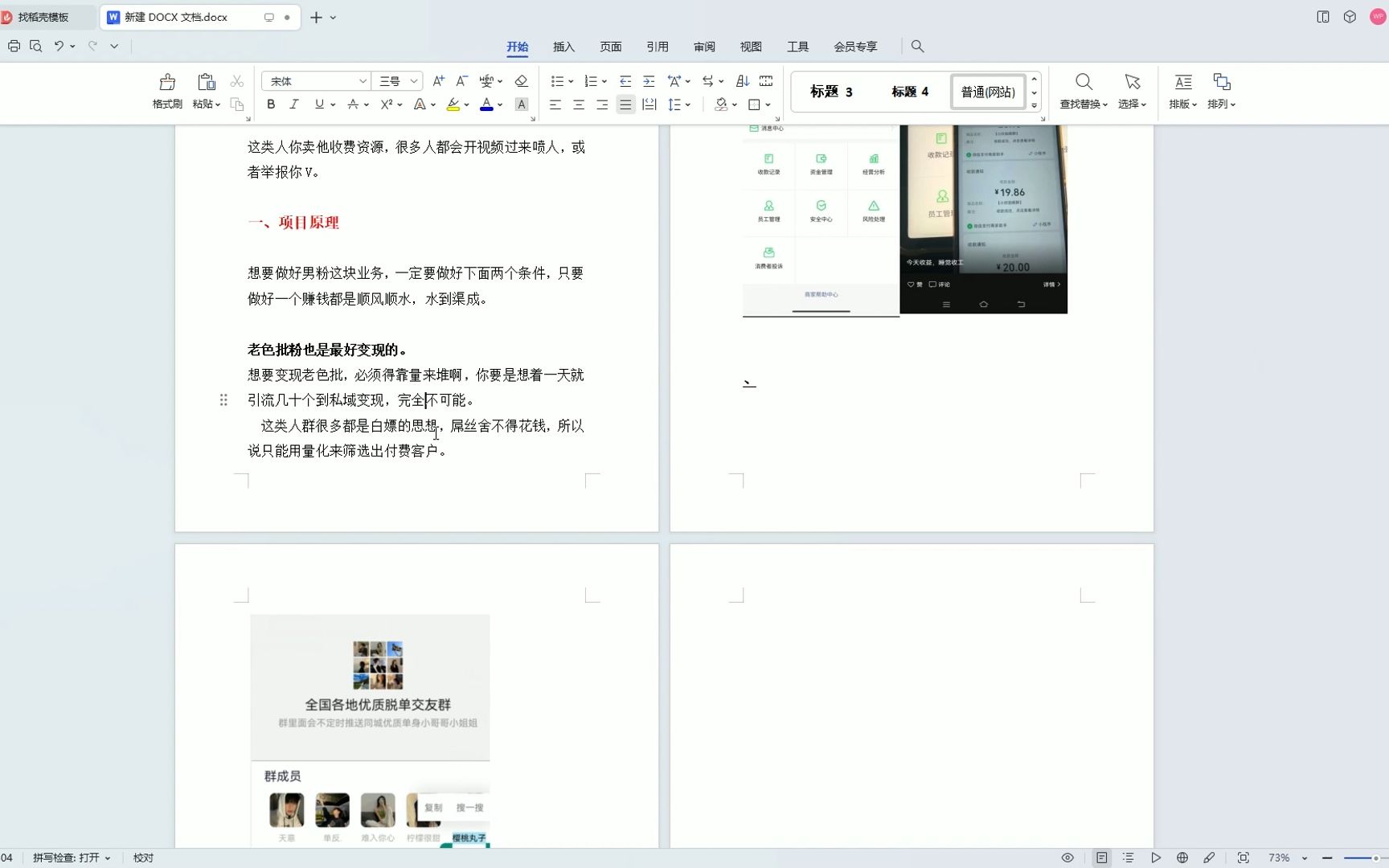Open the 会员专享 tab

pos(855,47)
